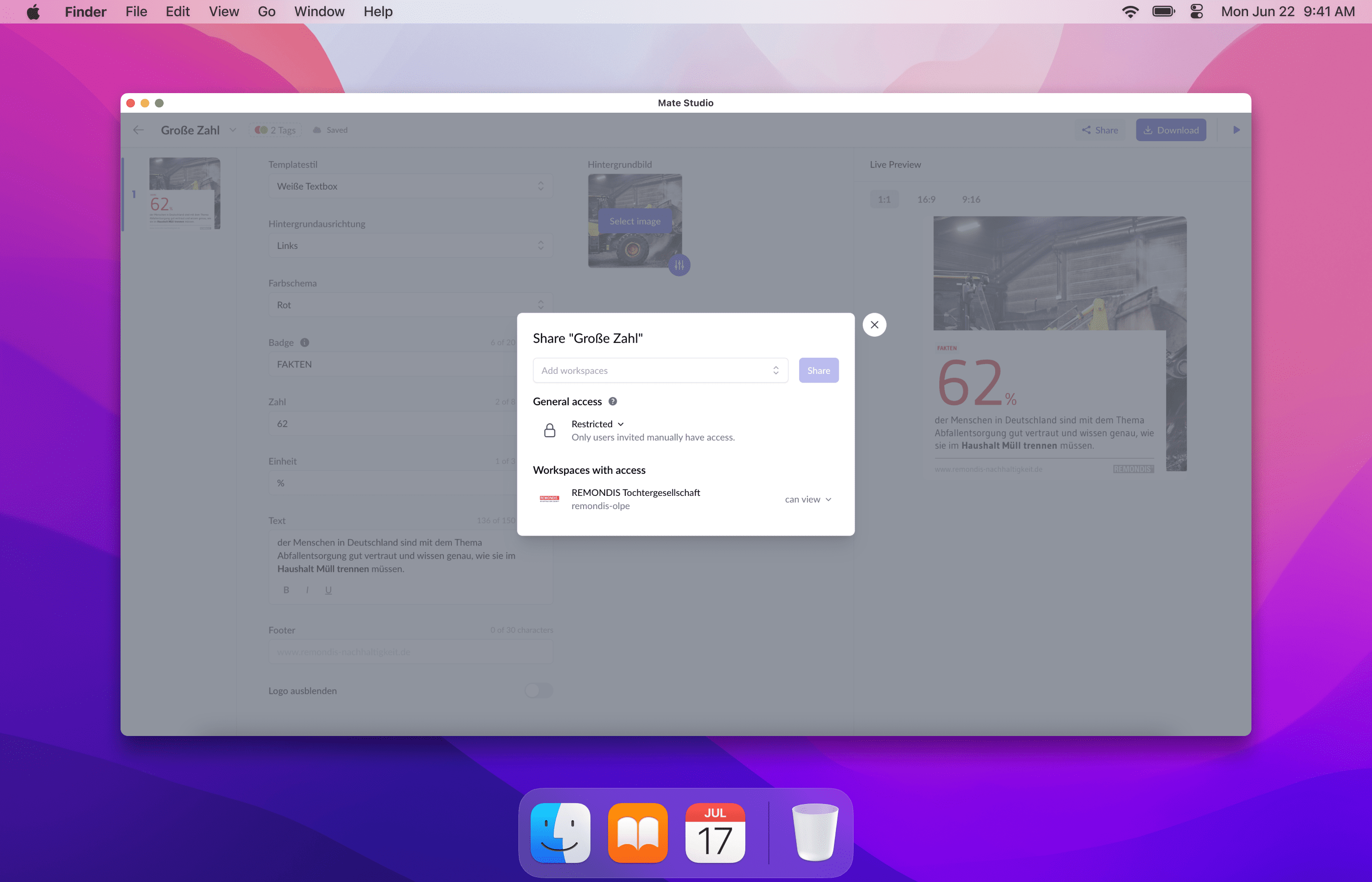
Task: Switch preview to 16:9 ratio
Action: click(x=926, y=199)
